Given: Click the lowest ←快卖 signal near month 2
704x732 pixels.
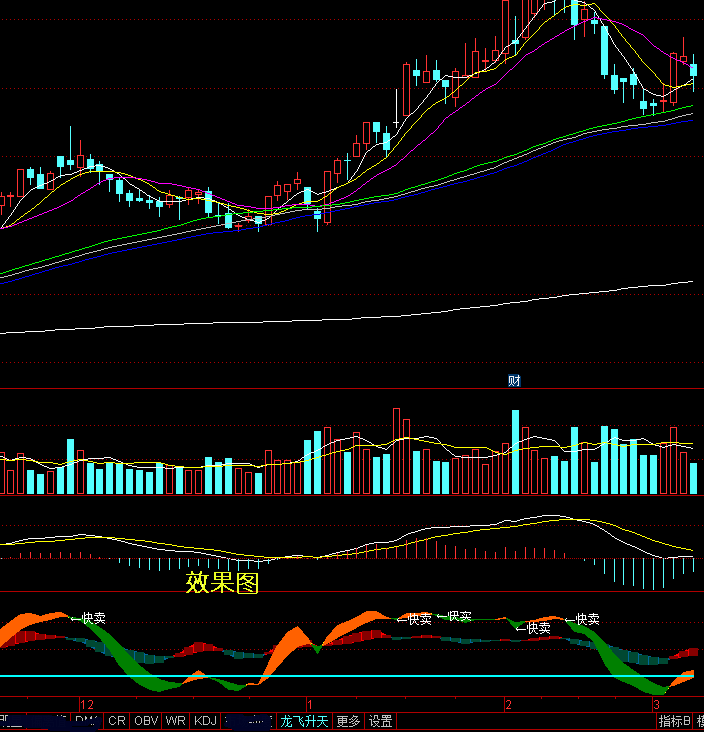Looking at the screenshot, I should pyautogui.click(x=535, y=629).
